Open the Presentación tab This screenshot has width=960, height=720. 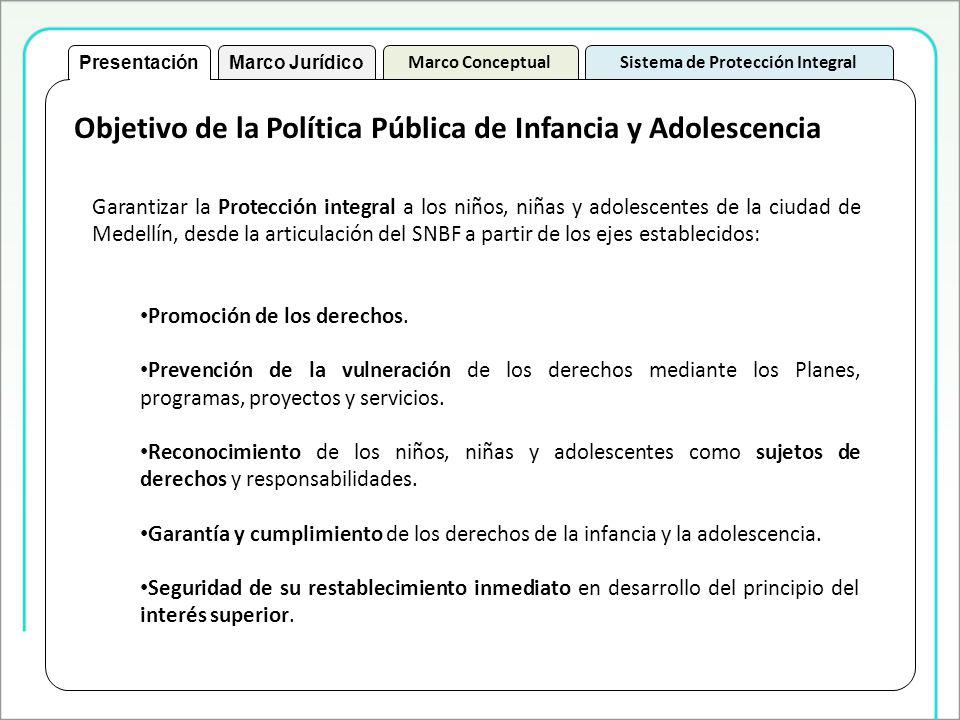tap(139, 62)
